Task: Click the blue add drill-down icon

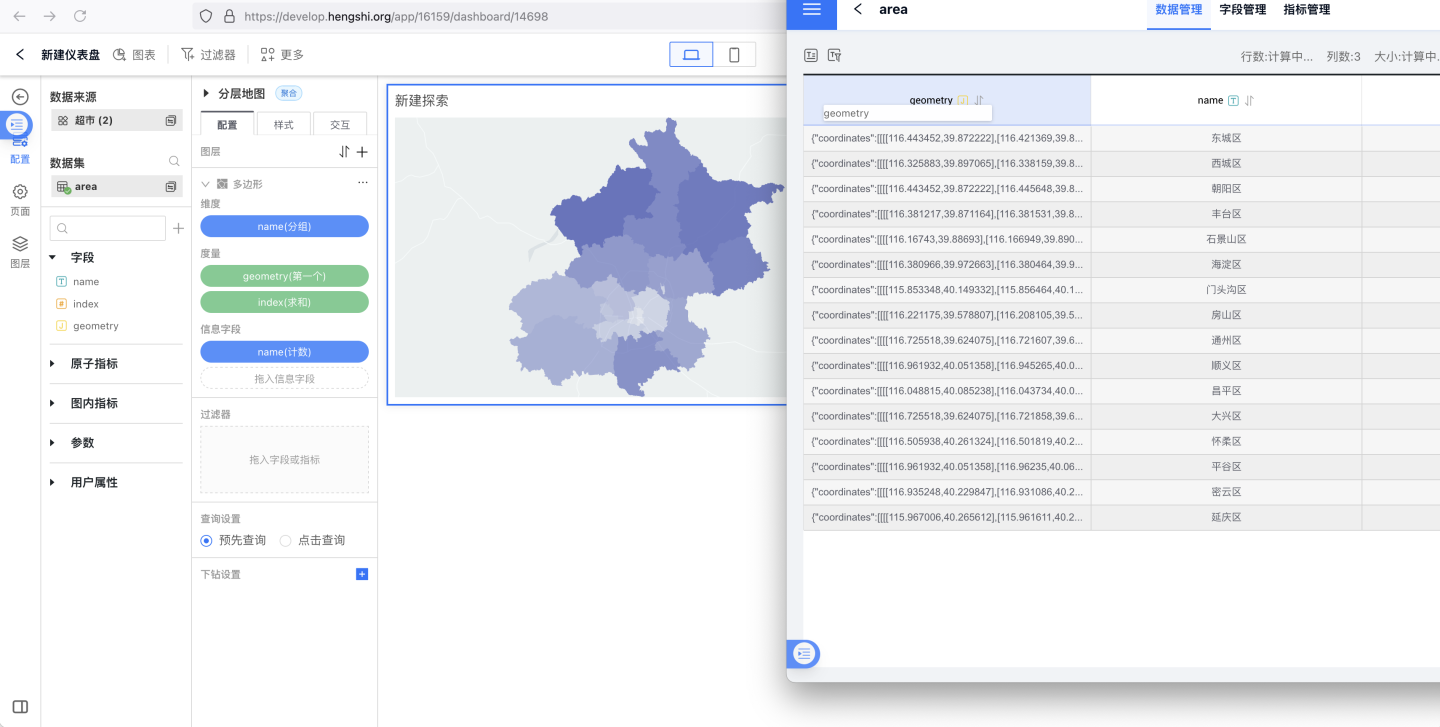Action: [x=362, y=574]
